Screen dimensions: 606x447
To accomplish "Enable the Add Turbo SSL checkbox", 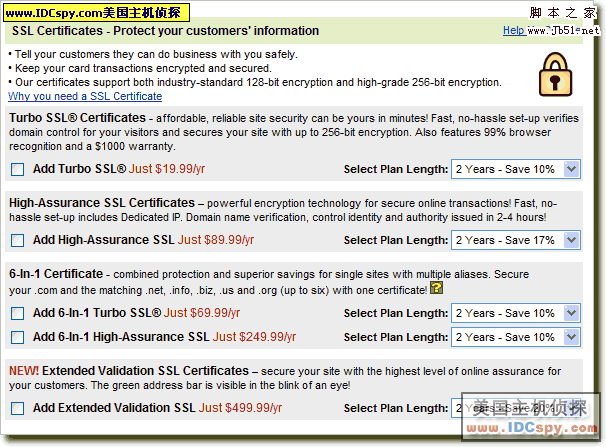I will pos(18,169).
